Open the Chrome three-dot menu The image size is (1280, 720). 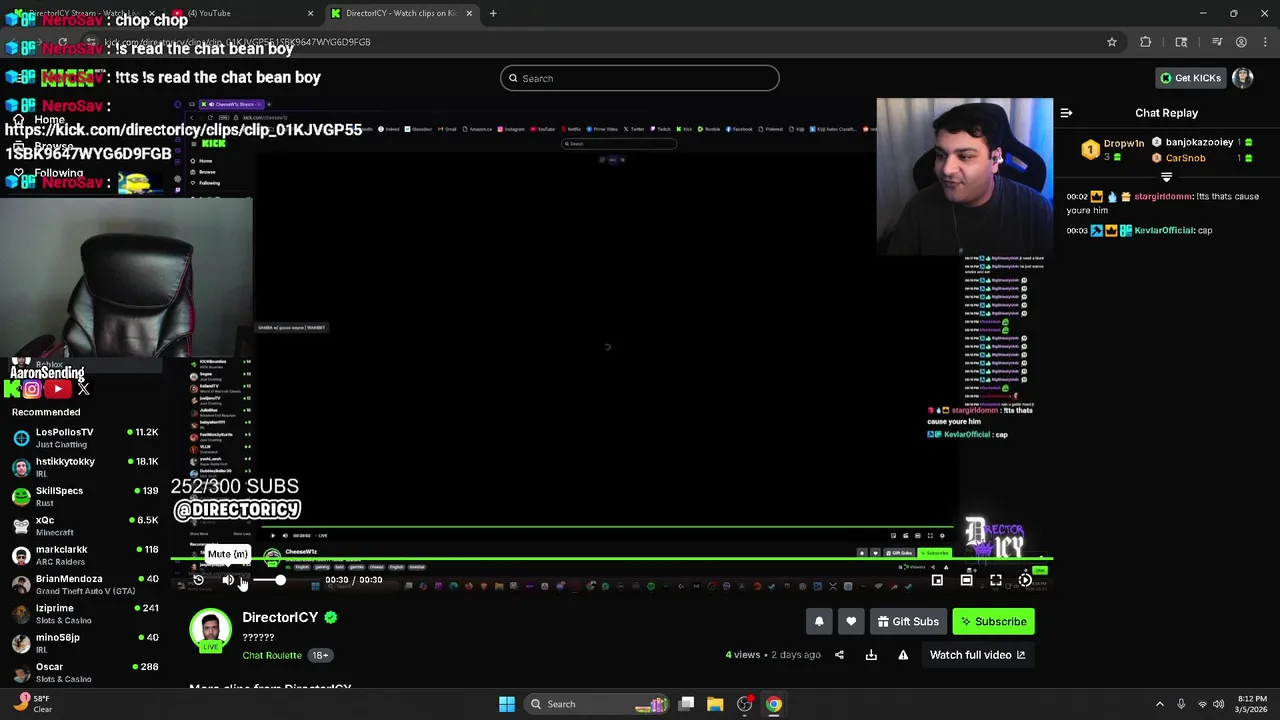pyautogui.click(x=1264, y=42)
